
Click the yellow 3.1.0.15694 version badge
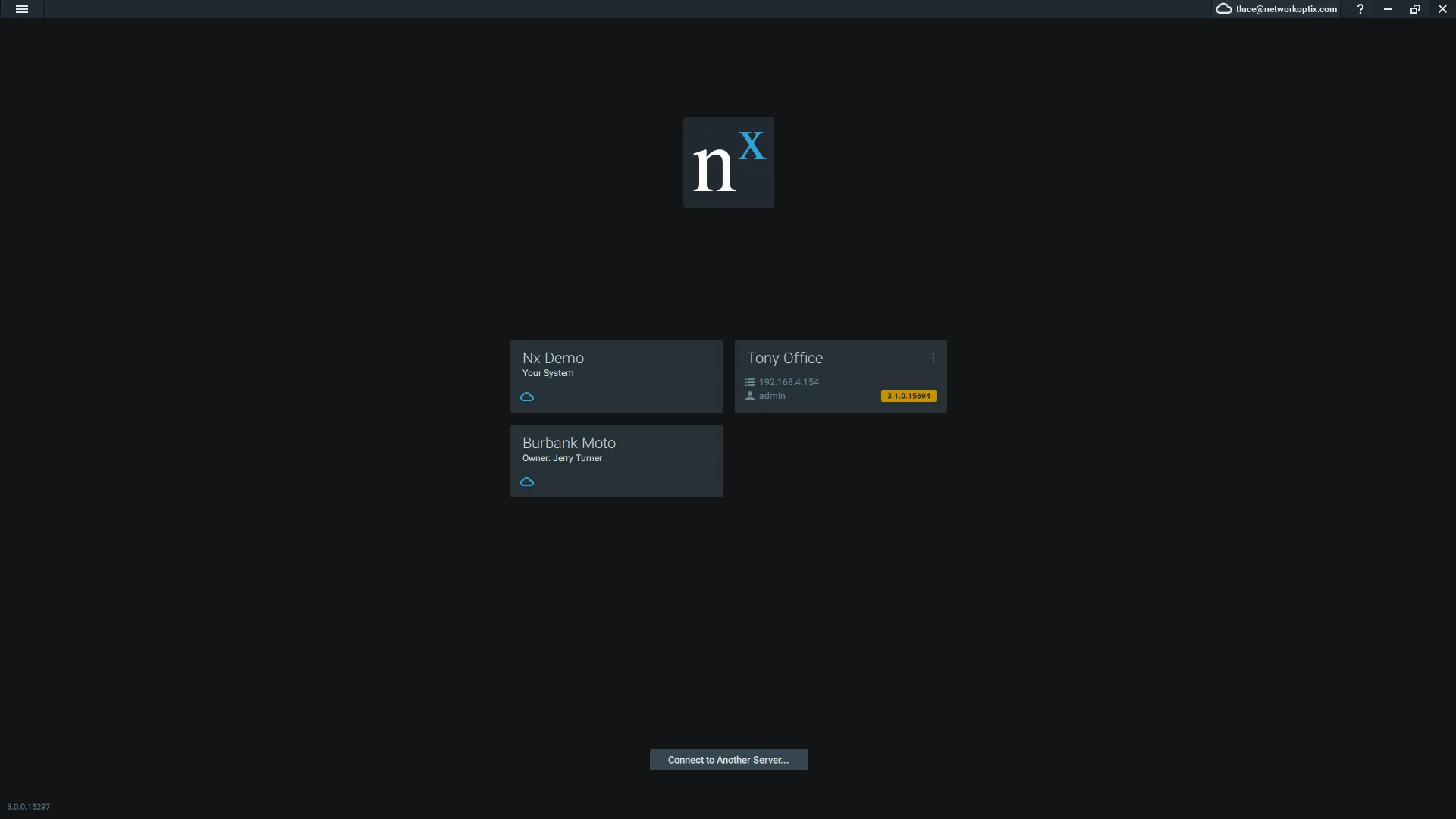(x=908, y=395)
